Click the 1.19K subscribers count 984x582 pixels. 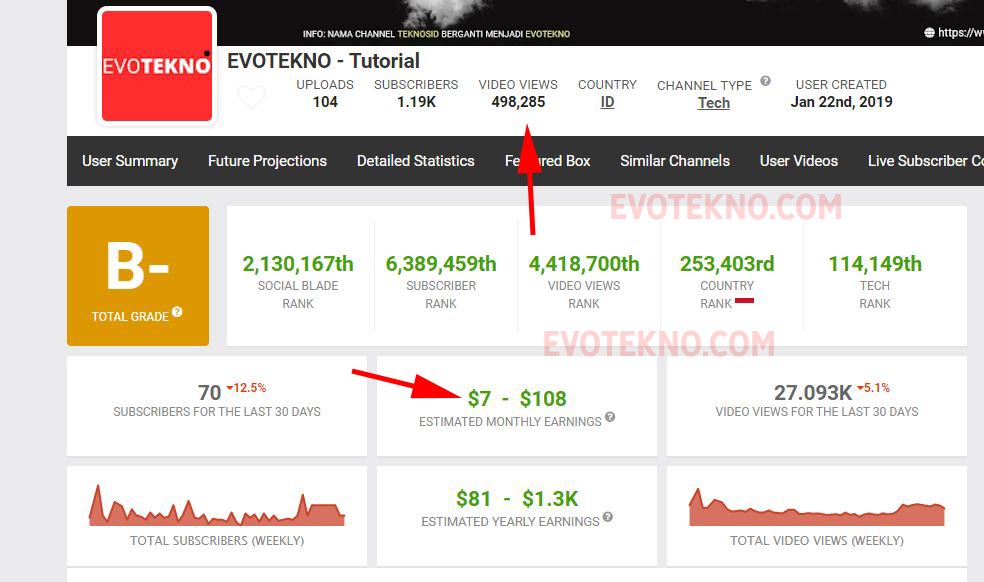(416, 102)
